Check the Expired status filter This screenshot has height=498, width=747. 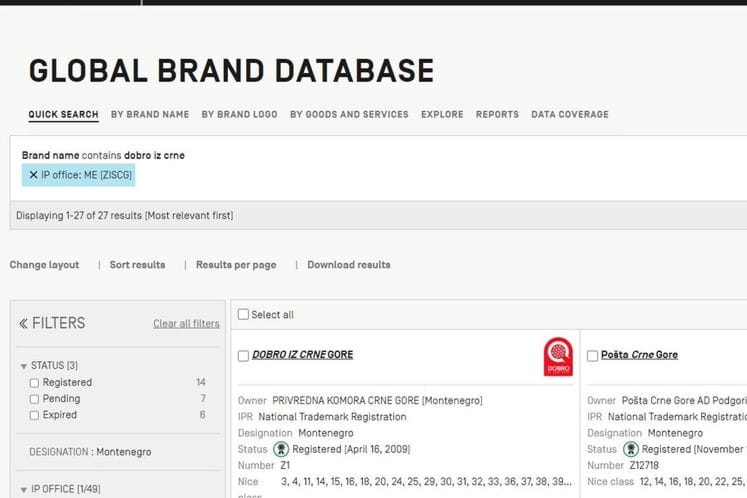pyautogui.click(x=35, y=415)
